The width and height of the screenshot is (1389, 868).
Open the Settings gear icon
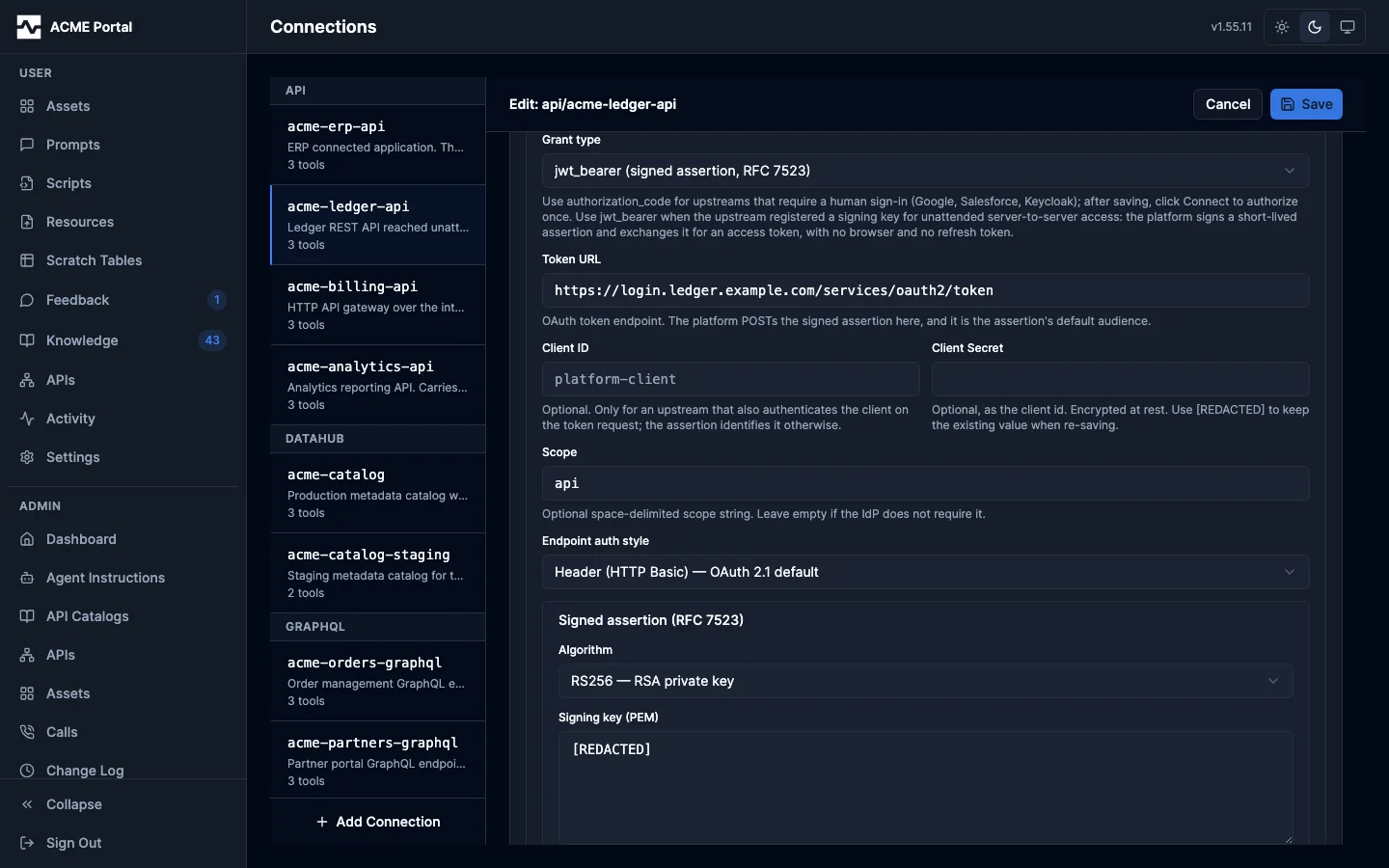point(27,457)
